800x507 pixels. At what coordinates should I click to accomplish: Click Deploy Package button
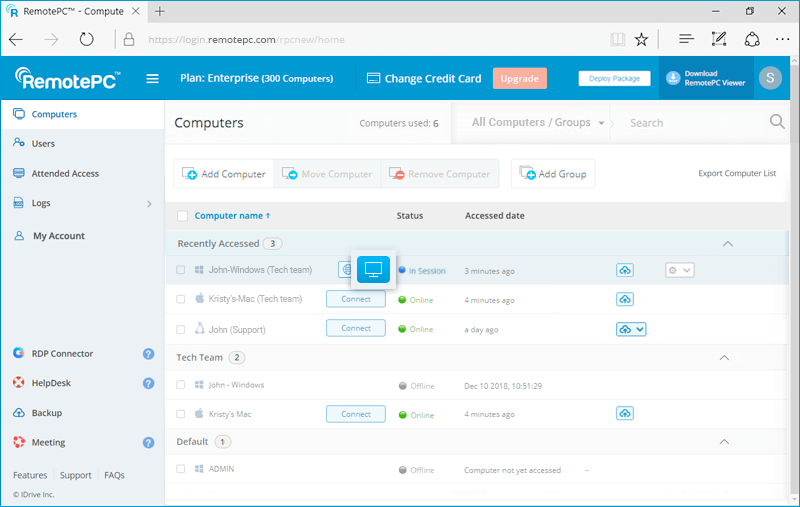(x=614, y=78)
